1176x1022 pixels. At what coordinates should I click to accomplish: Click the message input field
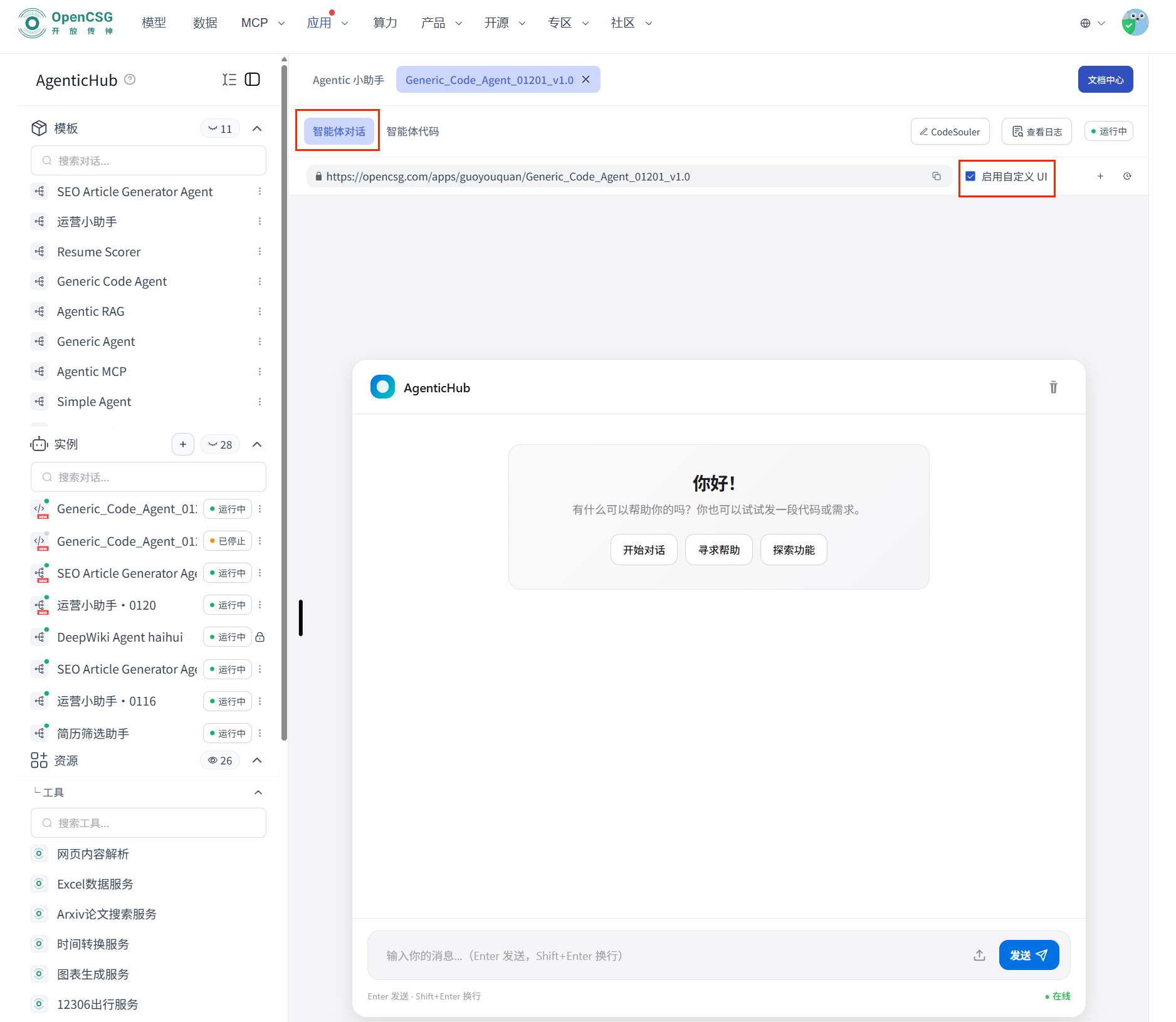coord(671,955)
